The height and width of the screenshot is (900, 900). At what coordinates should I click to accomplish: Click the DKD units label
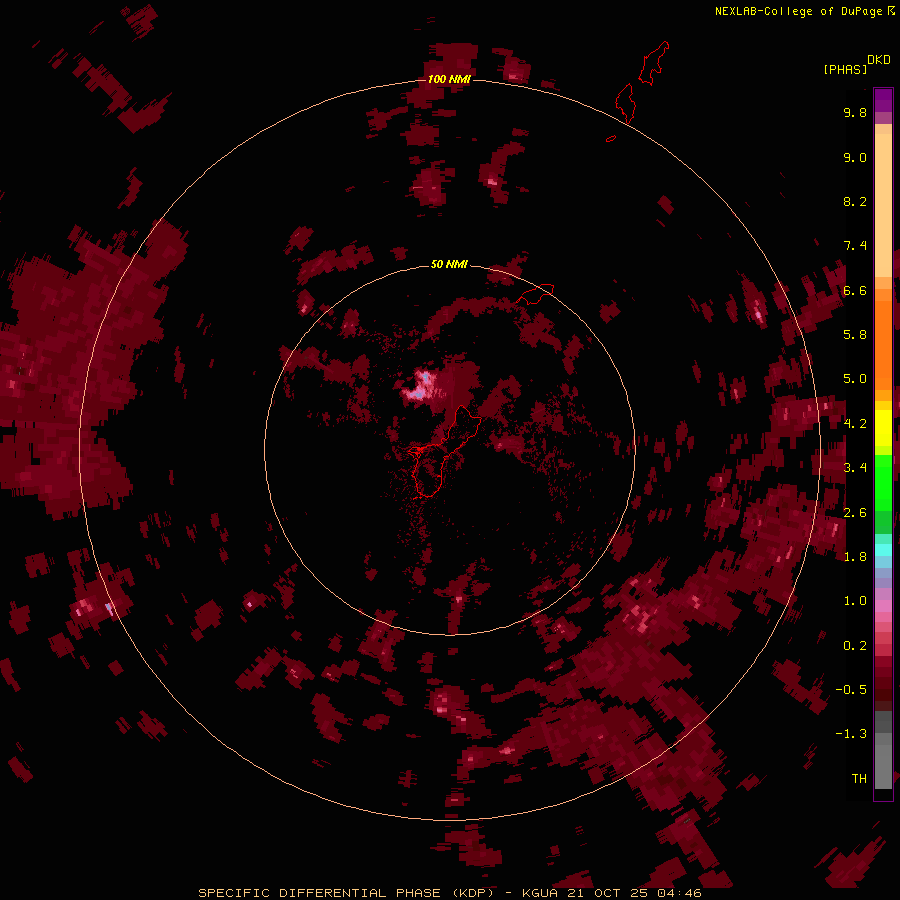[x=879, y=60]
